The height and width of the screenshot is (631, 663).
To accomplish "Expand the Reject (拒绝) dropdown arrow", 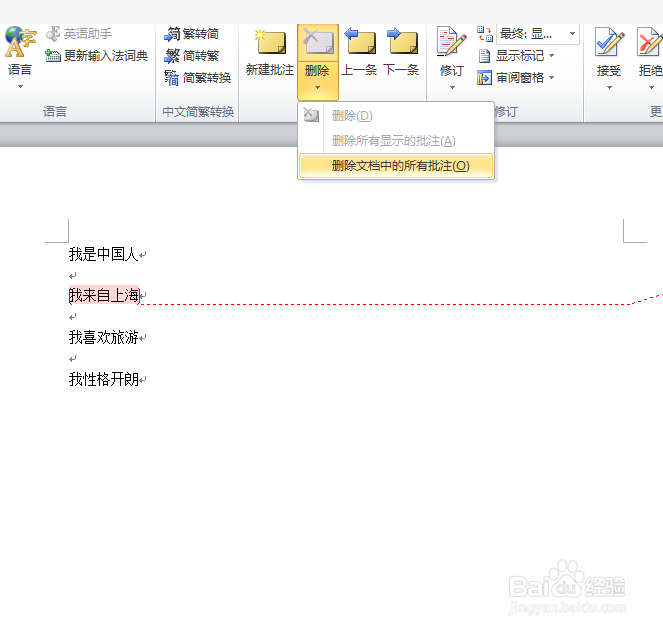I will [651, 88].
